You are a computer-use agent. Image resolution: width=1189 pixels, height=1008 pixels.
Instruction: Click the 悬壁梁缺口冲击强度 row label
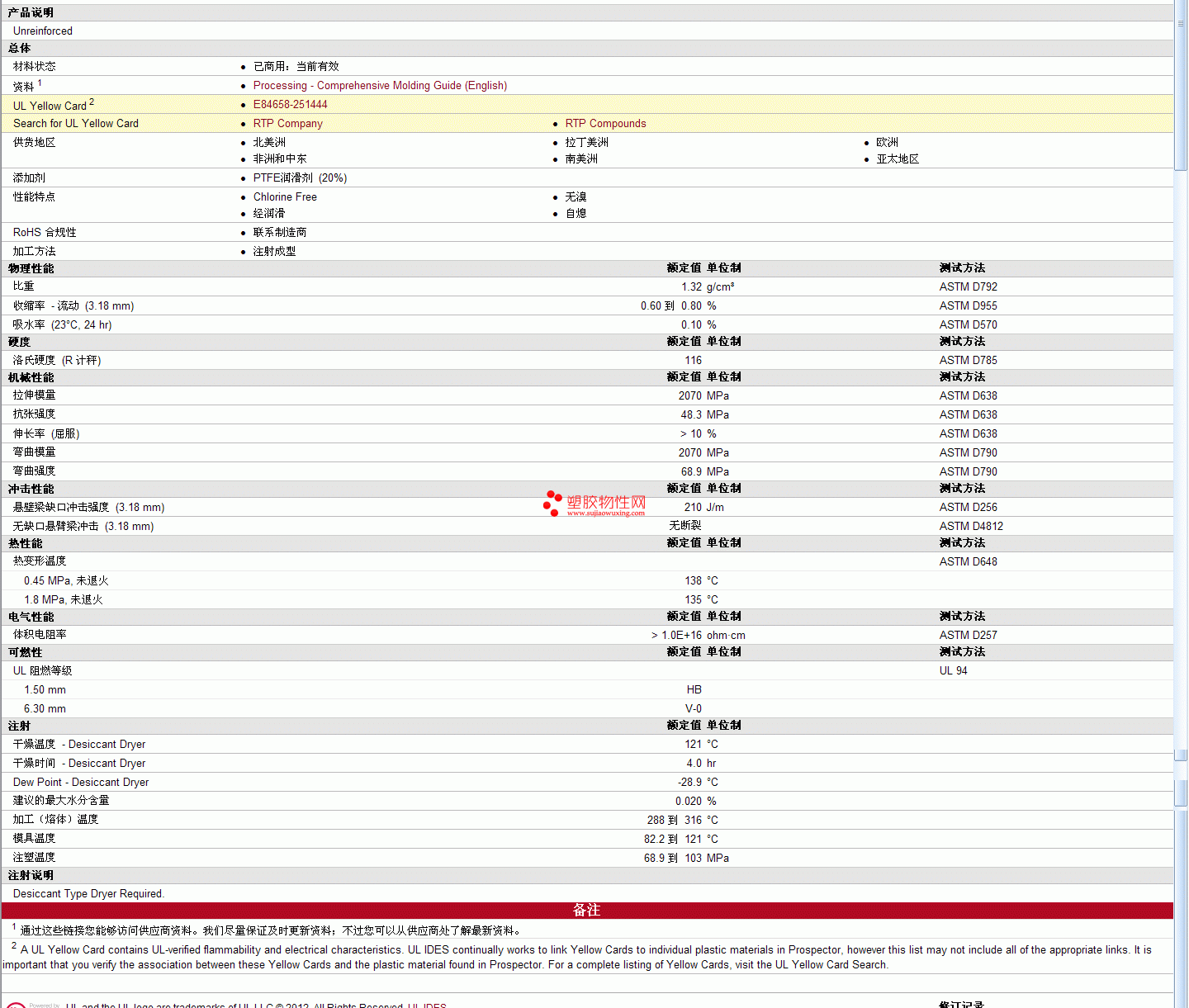point(88,507)
